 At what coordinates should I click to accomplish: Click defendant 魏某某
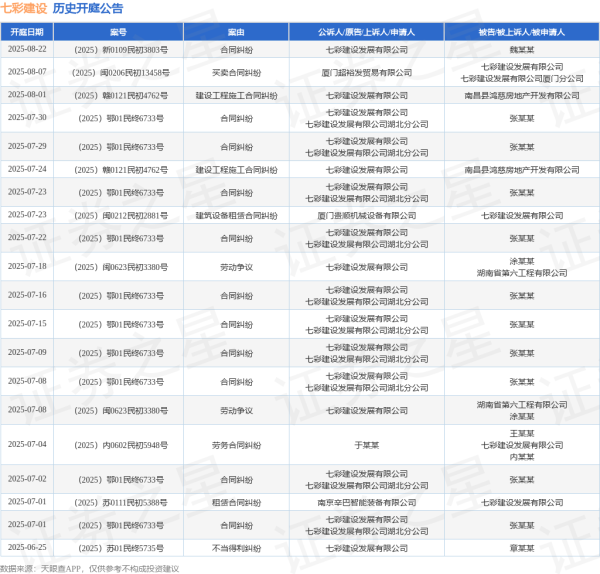click(522, 50)
